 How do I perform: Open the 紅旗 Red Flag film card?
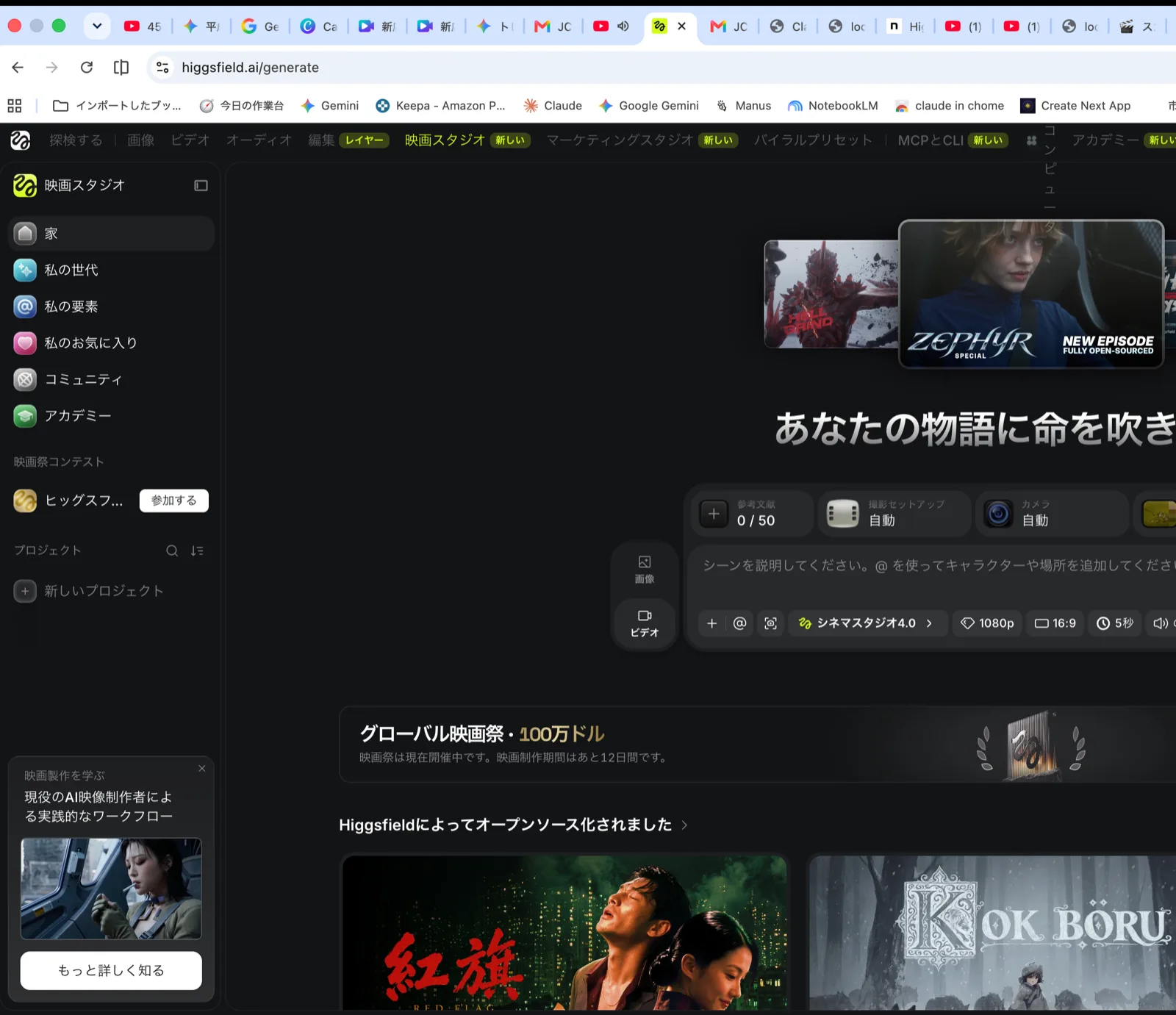[x=564, y=932]
